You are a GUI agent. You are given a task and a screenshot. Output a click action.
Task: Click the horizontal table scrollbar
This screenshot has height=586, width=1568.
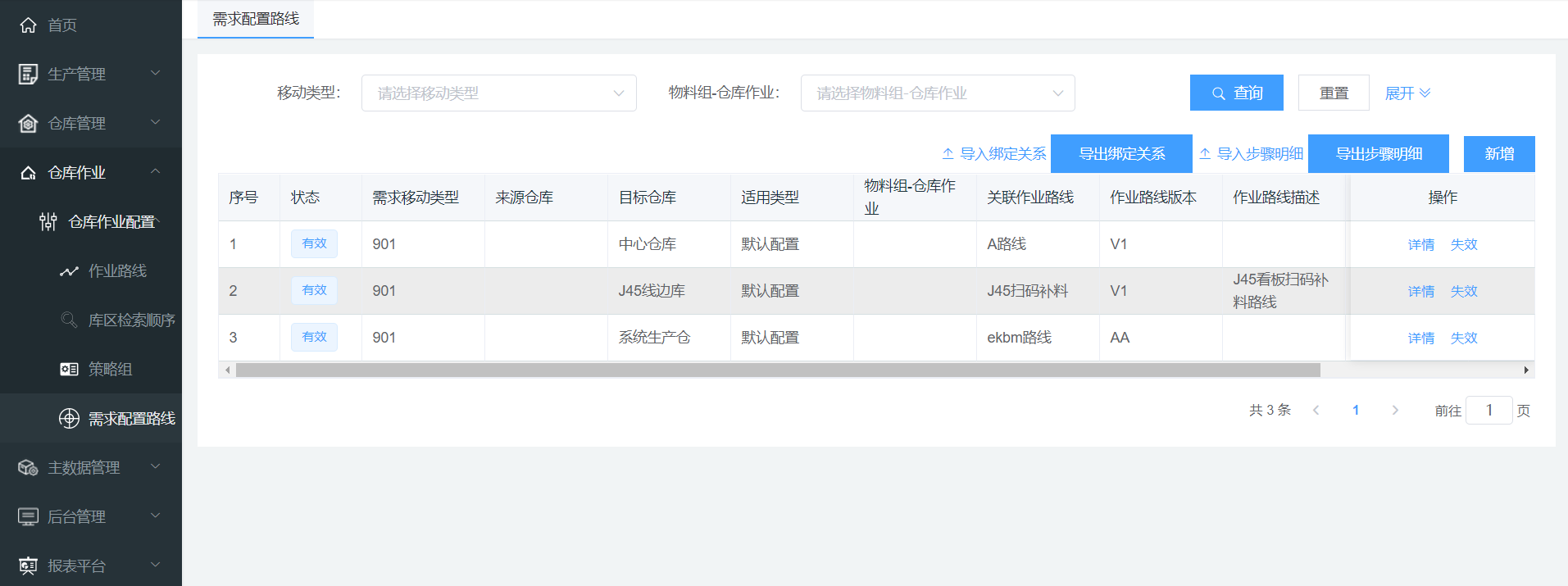777,370
